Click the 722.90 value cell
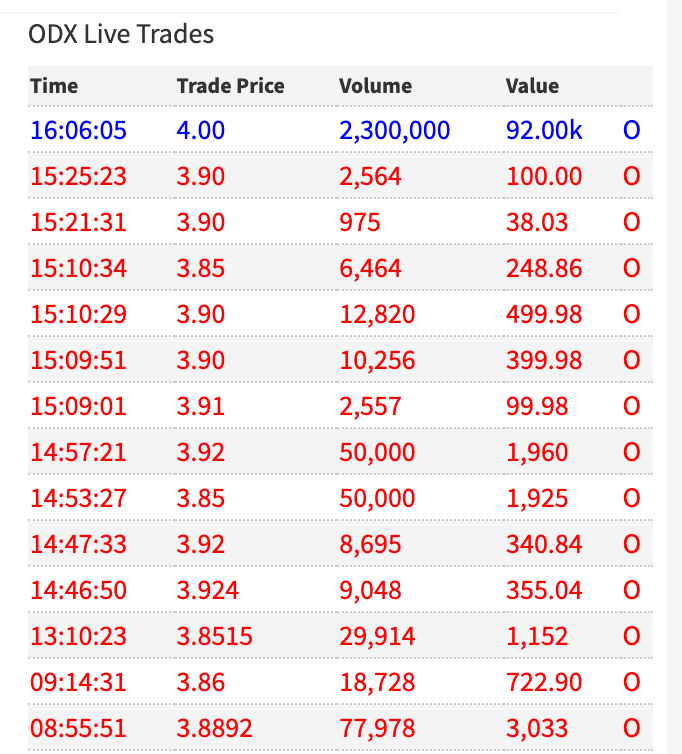682x754 pixels. [x=544, y=682]
